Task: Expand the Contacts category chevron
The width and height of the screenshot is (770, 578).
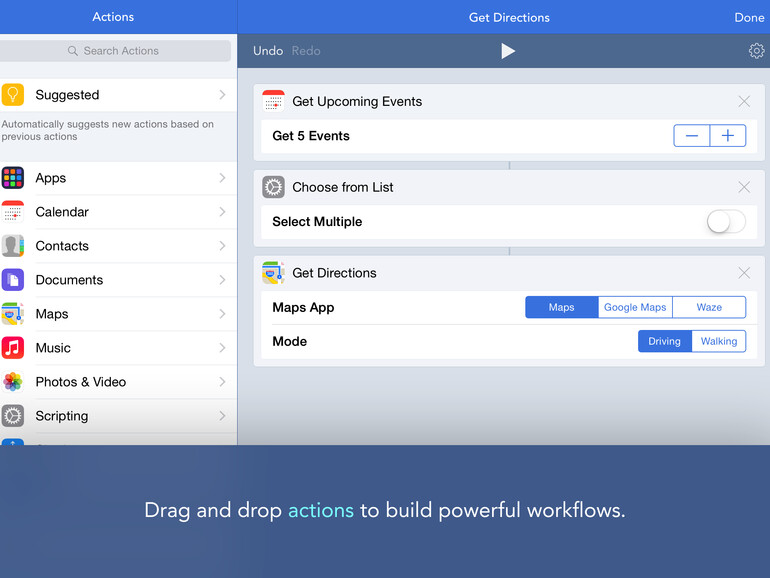Action: pos(222,246)
